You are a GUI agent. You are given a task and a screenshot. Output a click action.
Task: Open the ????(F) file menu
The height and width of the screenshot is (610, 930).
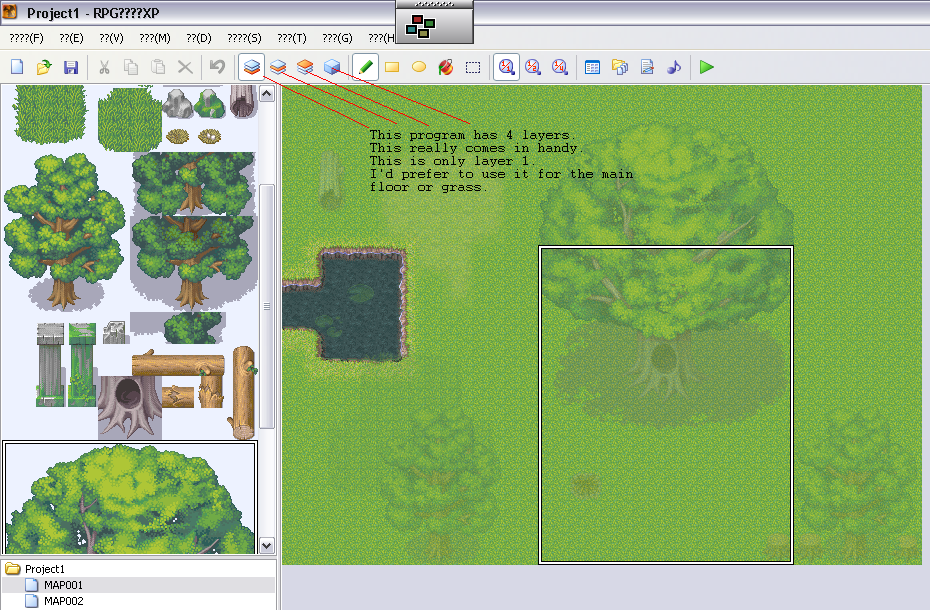(x=27, y=38)
